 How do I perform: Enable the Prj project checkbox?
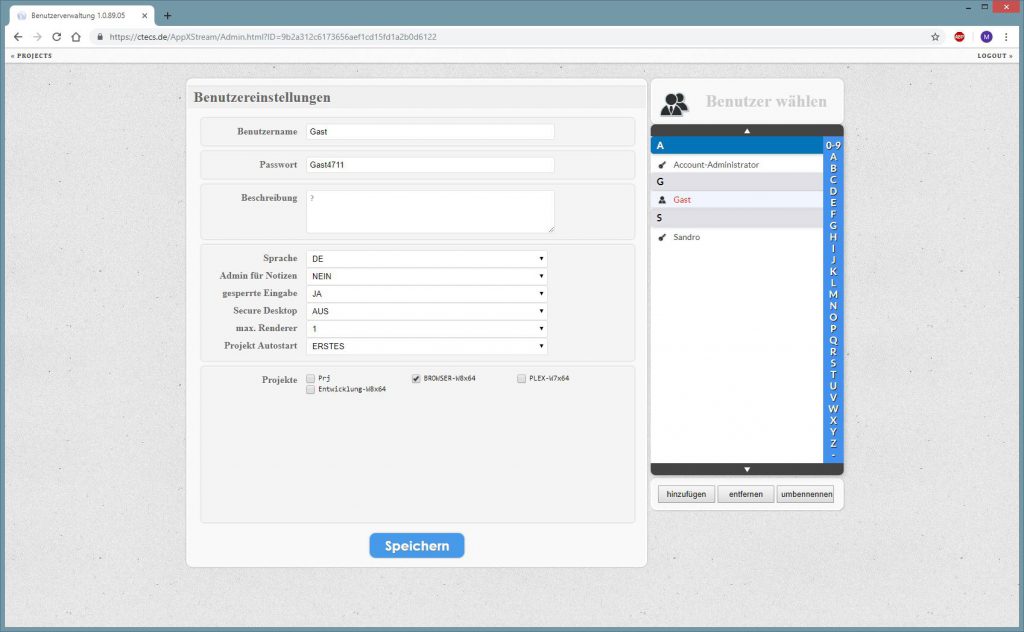(x=311, y=379)
